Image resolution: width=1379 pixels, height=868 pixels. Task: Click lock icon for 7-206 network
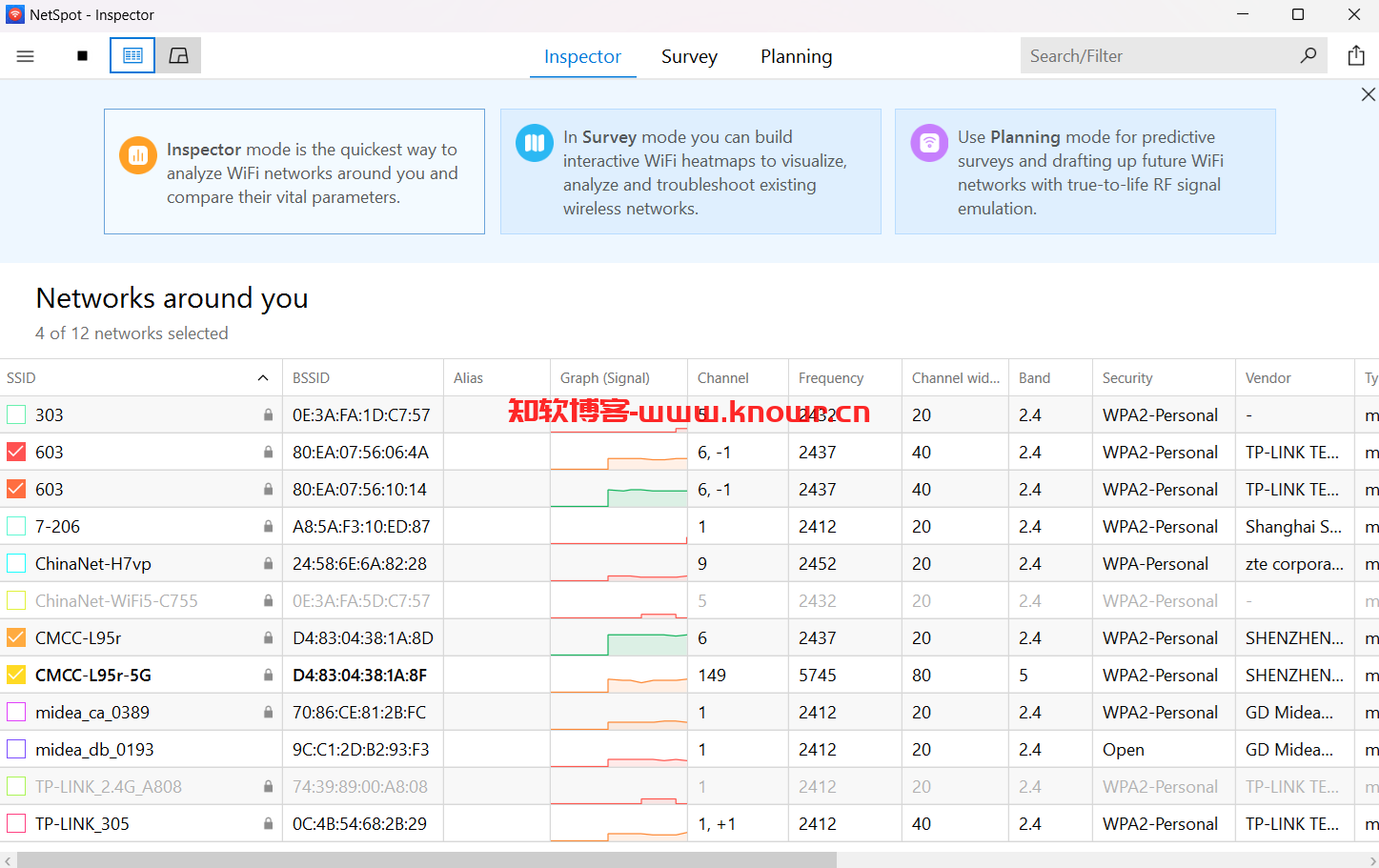[x=269, y=526]
